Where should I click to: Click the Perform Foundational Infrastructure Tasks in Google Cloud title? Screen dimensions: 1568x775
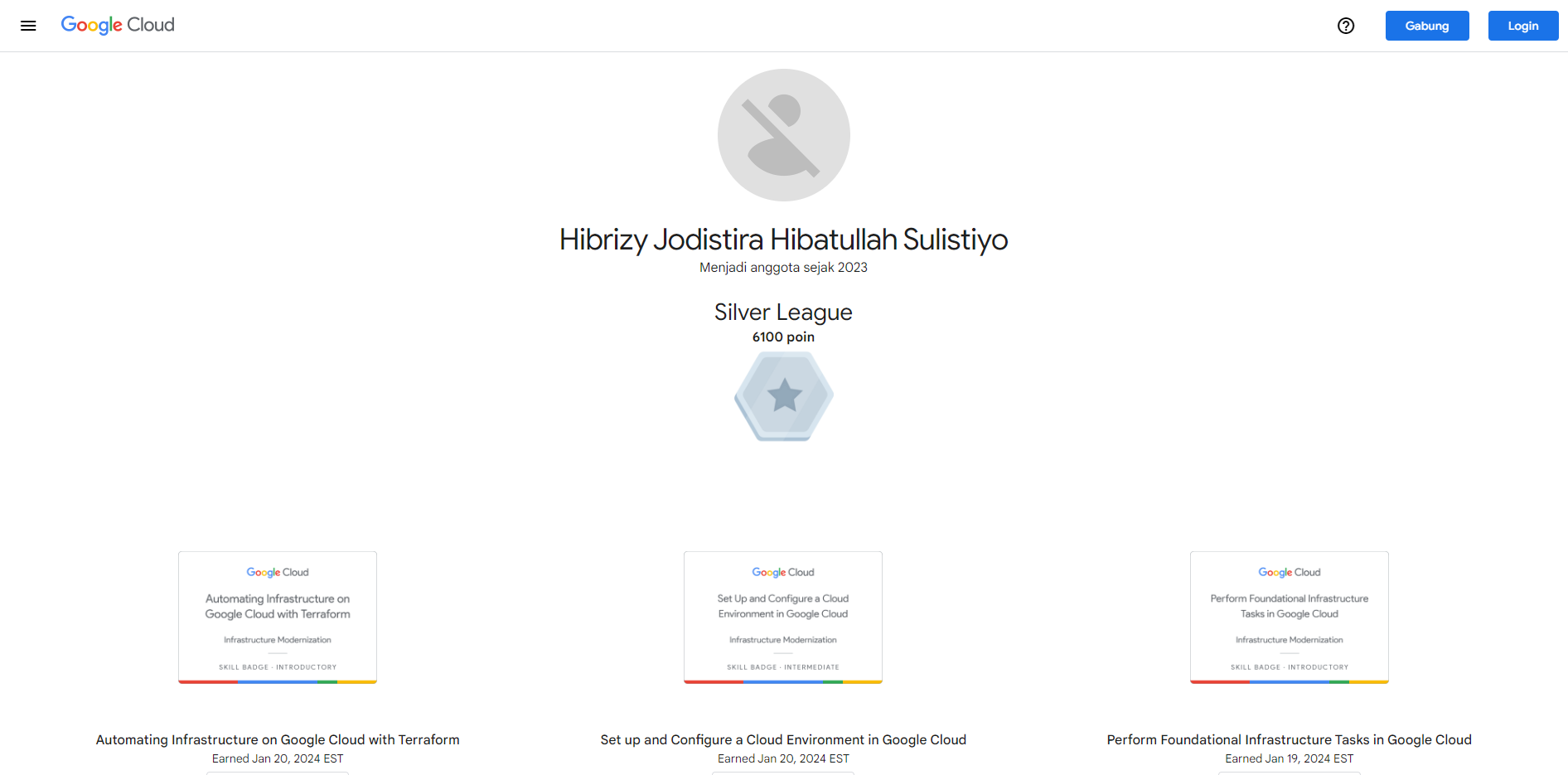(x=1290, y=739)
